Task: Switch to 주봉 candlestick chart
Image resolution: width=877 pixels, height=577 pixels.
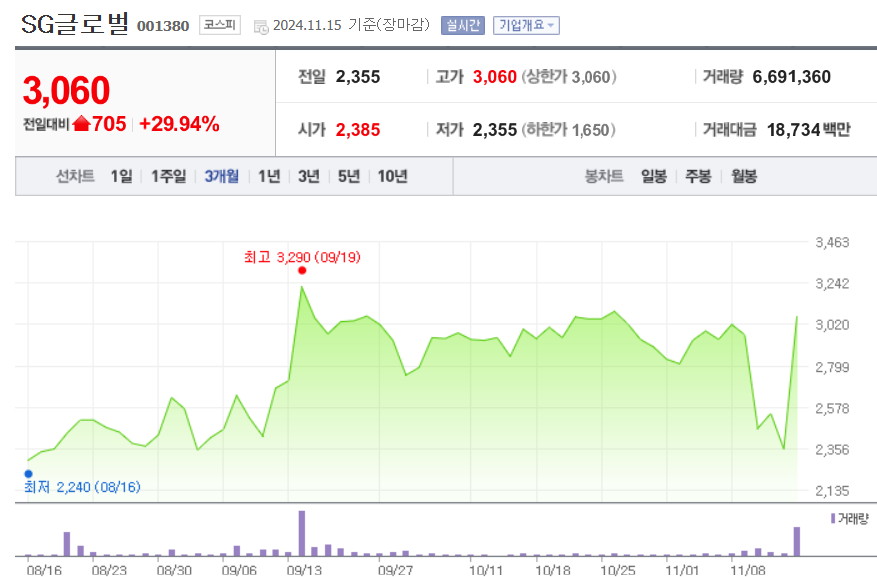Action: click(x=699, y=176)
